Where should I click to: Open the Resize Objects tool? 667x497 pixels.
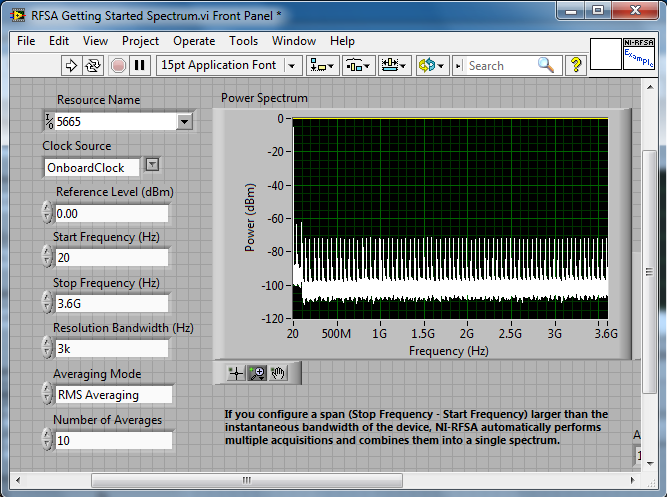click(x=394, y=65)
